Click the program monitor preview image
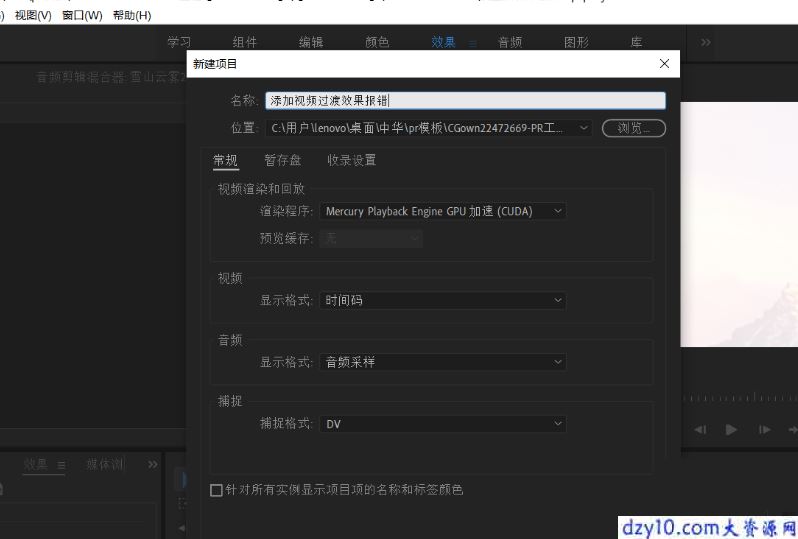 pyautogui.click(x=739, y=224)
